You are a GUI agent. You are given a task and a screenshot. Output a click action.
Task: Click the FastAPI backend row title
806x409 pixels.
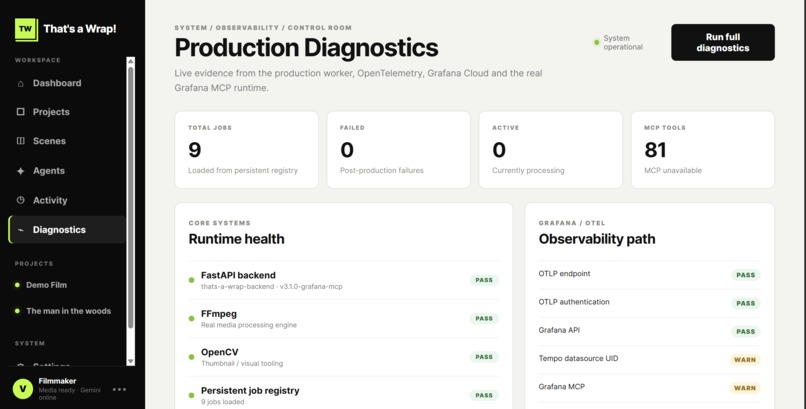pyautogui.click(x=238, y=275)
